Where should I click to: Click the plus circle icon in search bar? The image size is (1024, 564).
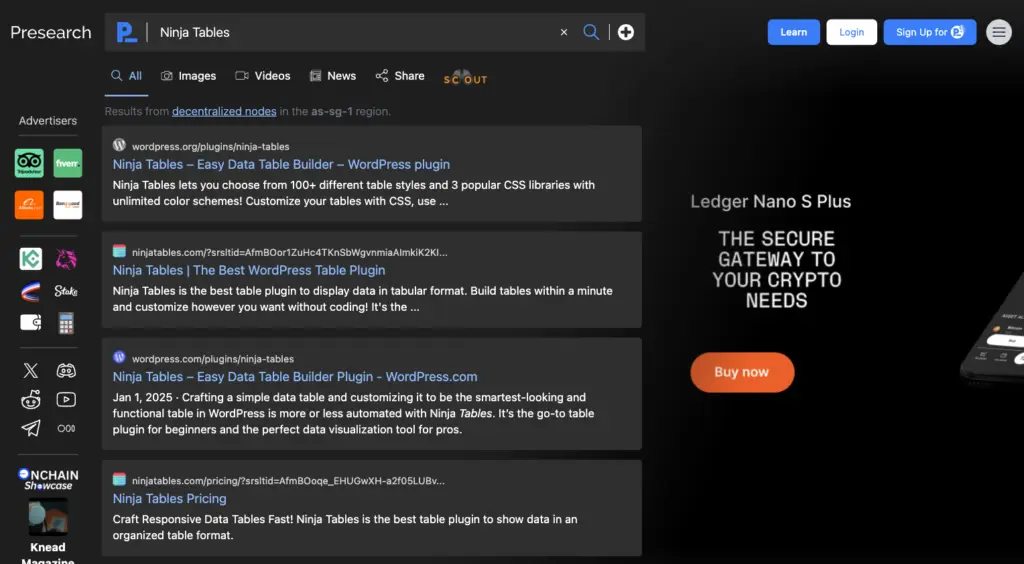click(x=626, y=32)
